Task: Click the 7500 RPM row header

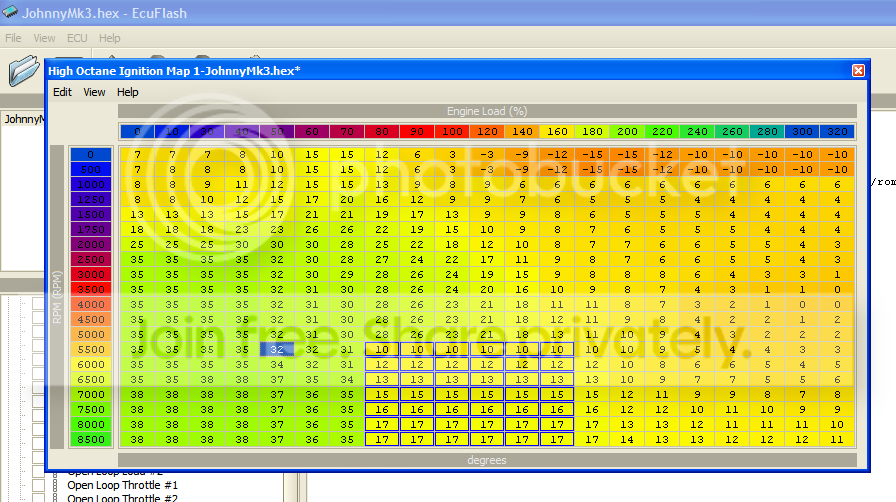Action: pos(91,409)
